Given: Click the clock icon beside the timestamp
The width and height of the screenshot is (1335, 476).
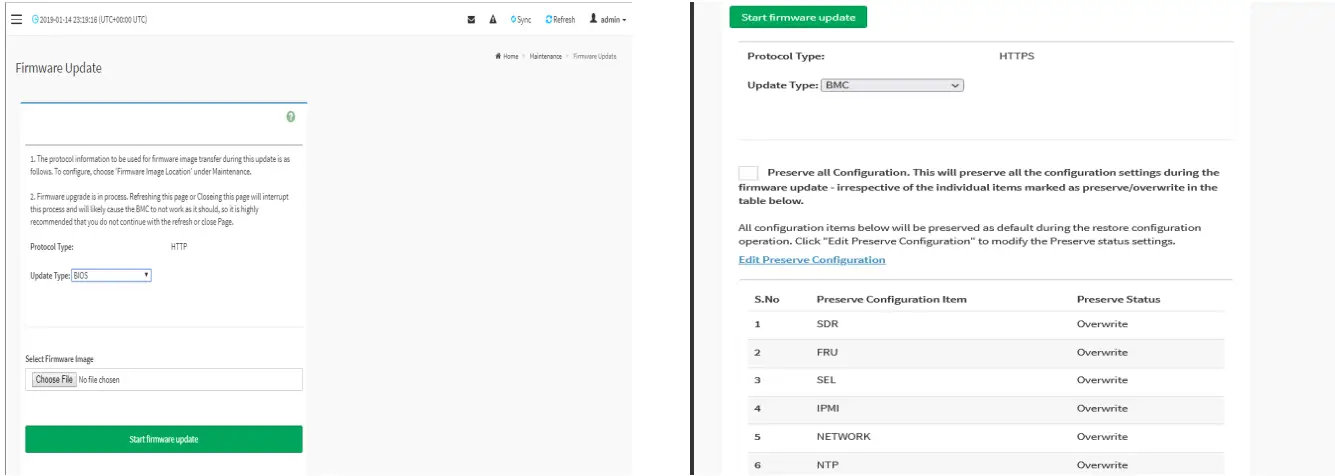Looking at the screenshot, I should [36, 20].
